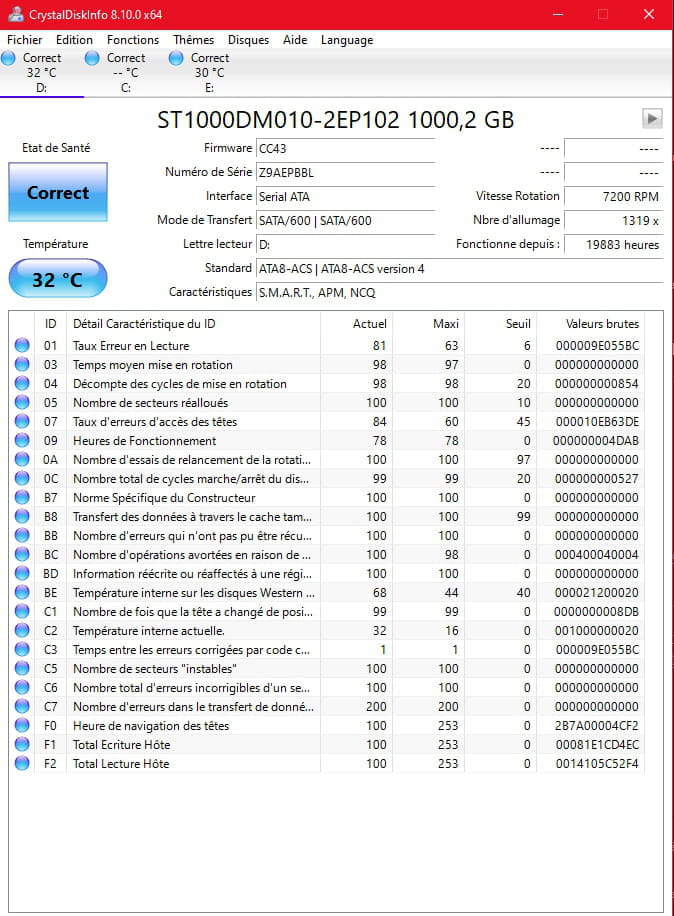
Task: Click the power-on count value 1319 x
Action: [613, 220]
